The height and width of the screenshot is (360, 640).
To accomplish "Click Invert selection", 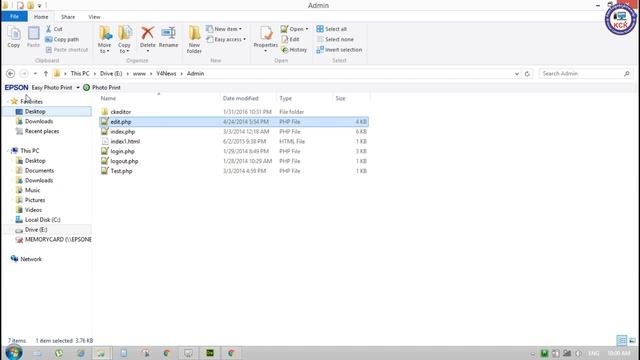I will (x=339, y=49).
